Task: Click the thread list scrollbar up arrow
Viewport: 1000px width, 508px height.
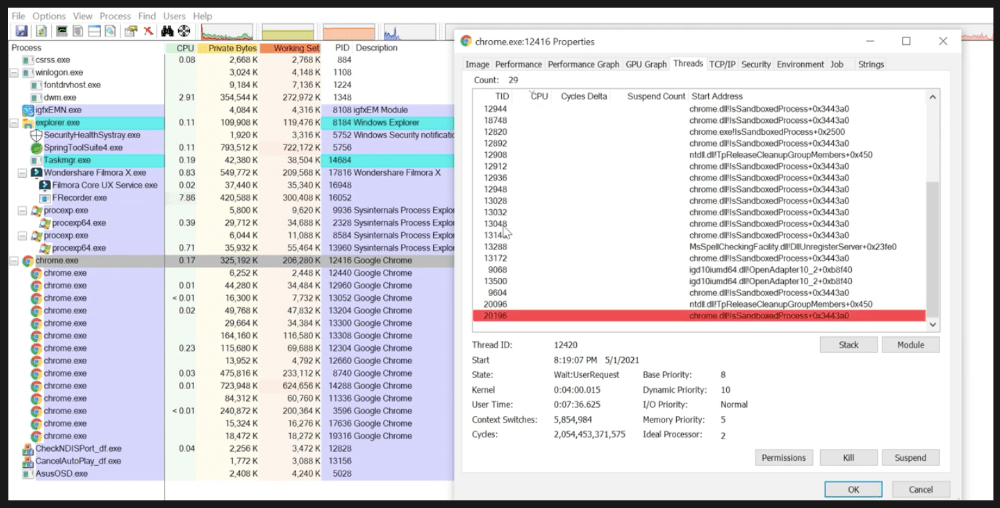Action: (x=932, y=97)
